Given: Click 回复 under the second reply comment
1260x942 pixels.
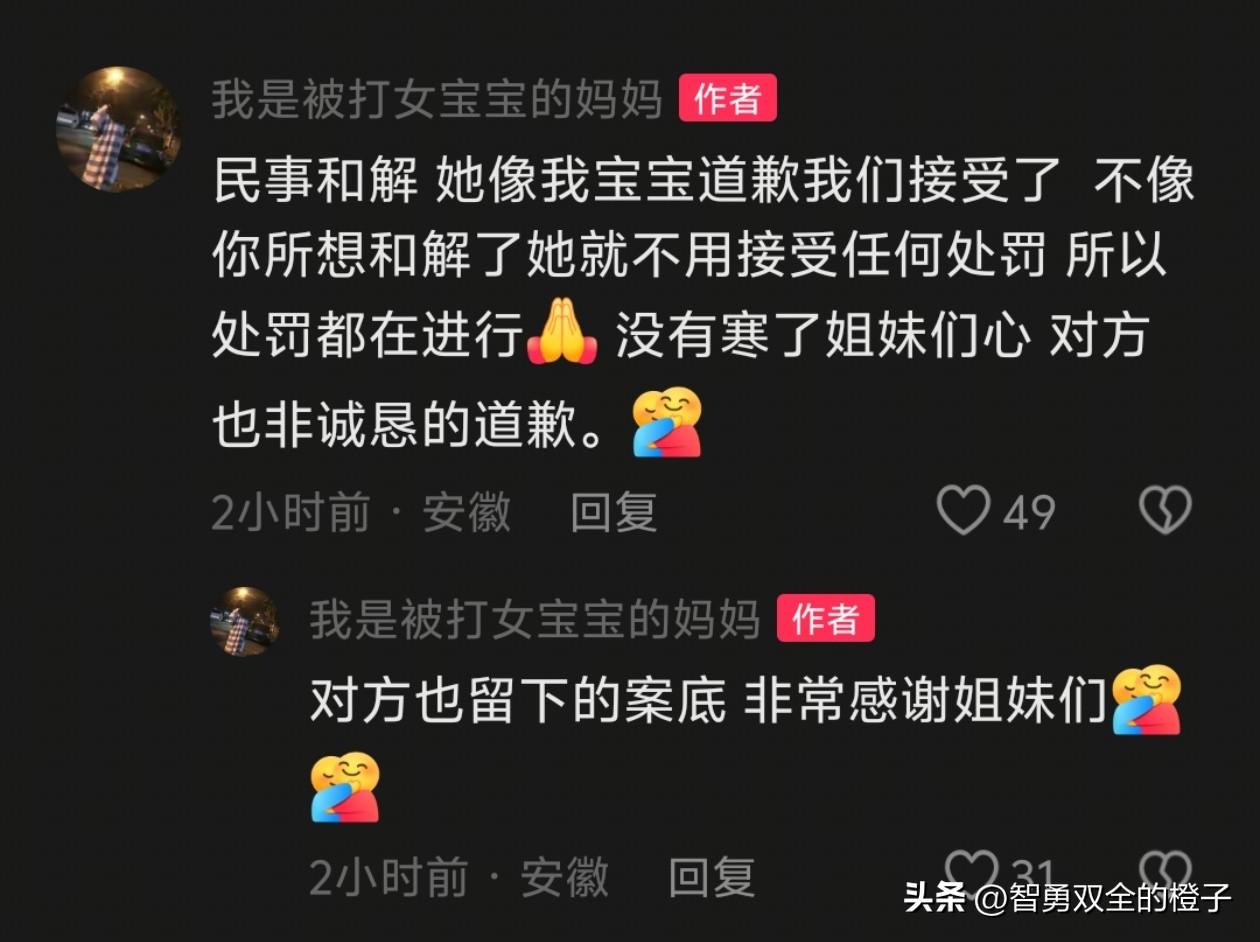Looking at the screenshot, I should point(711,877).
